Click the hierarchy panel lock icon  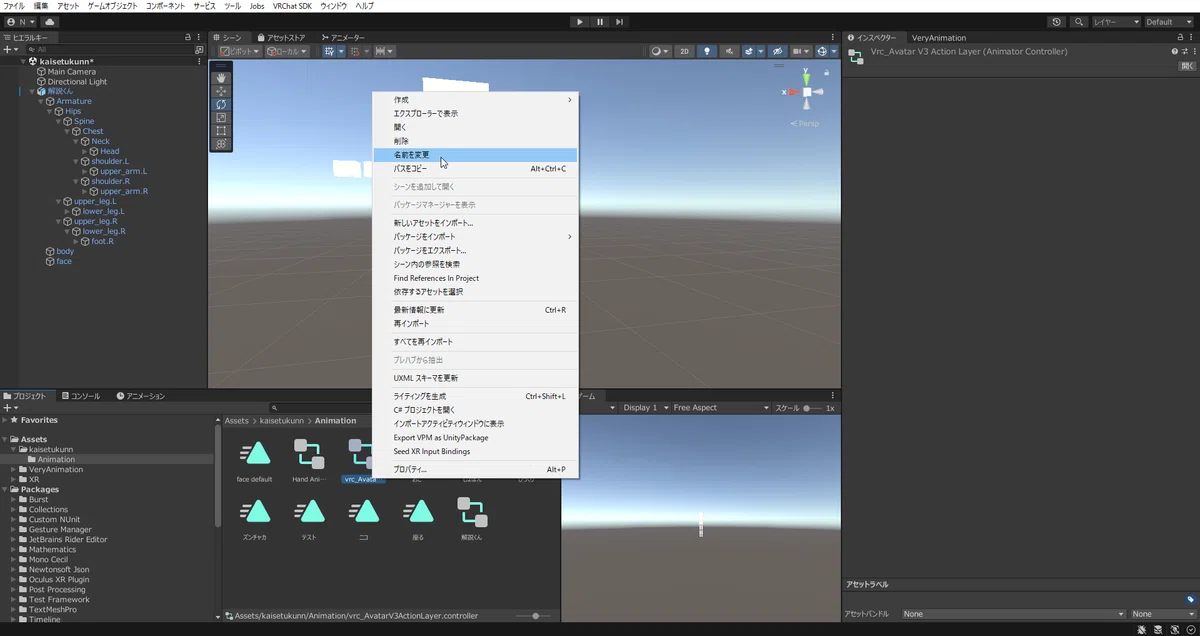(187, 37)
